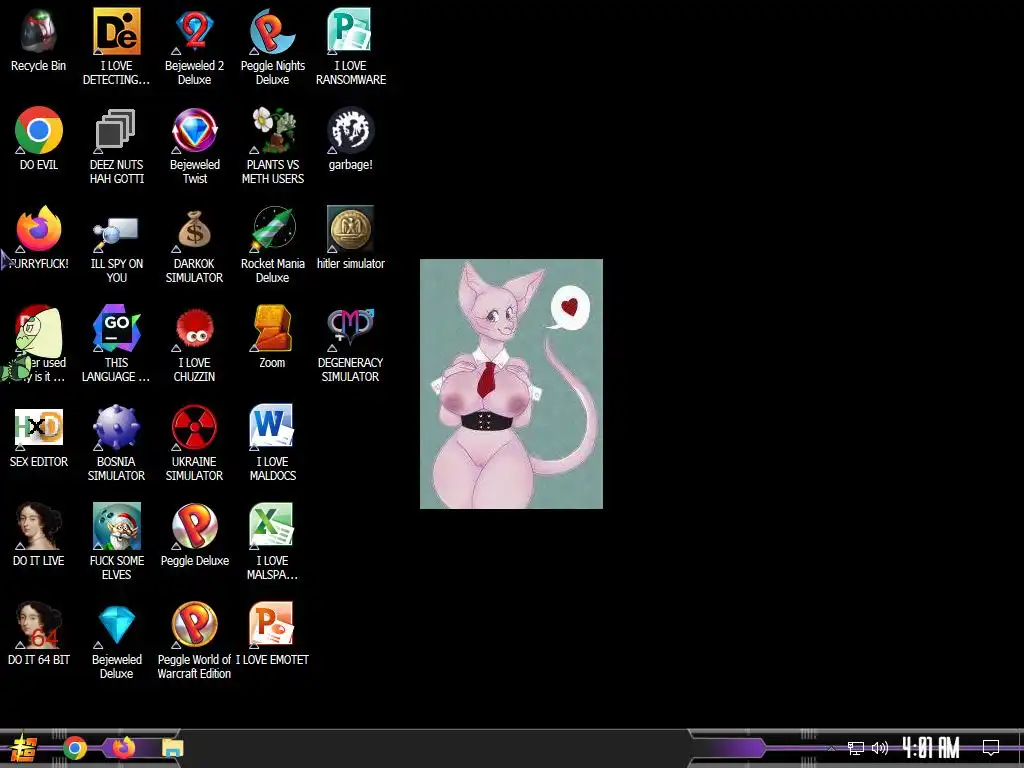Open the Peggle Deluxe shortcut
This screenshot has width=1024, height=768.
(194, 526)
